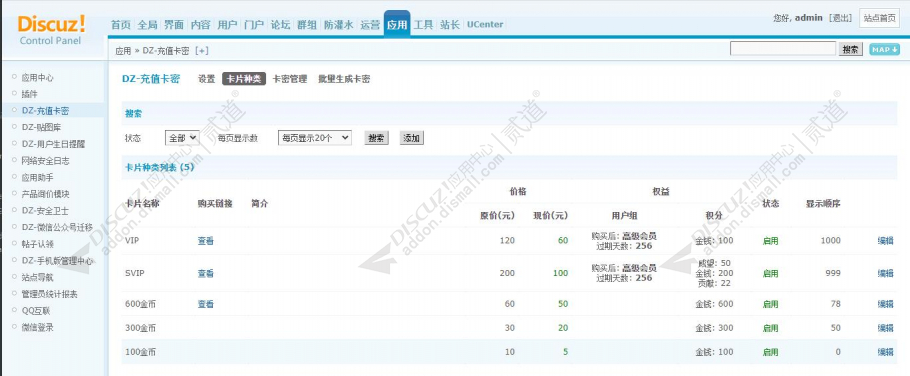Open the 工具 top menu
910x376 pixels.
click(x=424, y=25)
